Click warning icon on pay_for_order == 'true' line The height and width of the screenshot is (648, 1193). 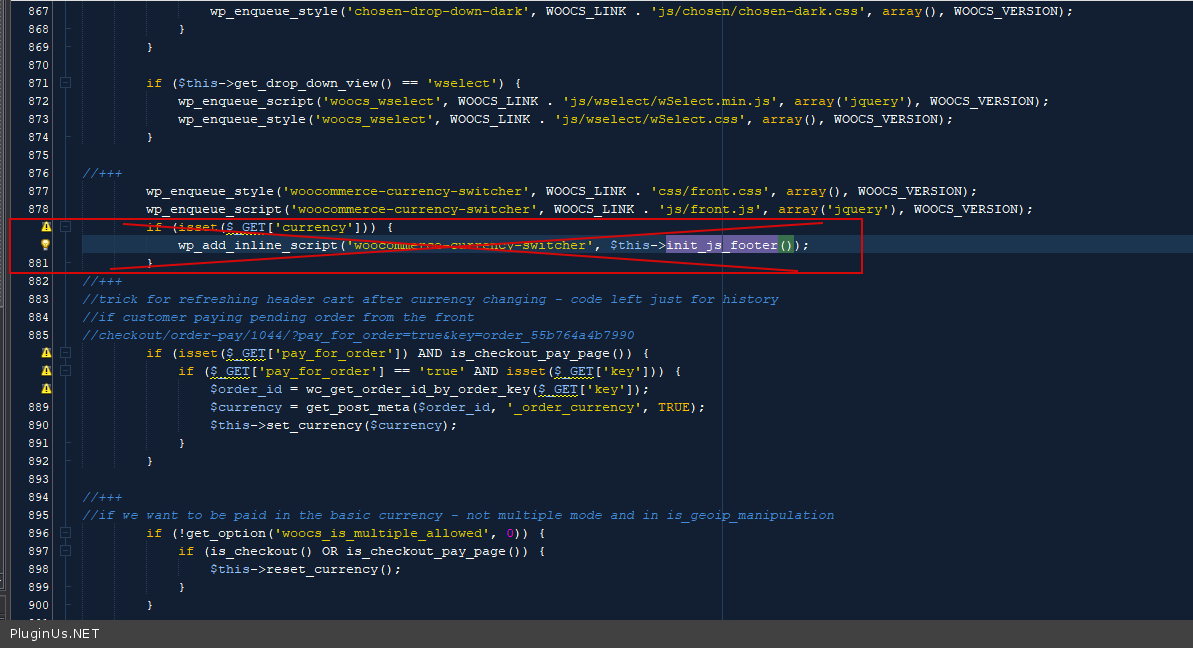click(46, 371)
